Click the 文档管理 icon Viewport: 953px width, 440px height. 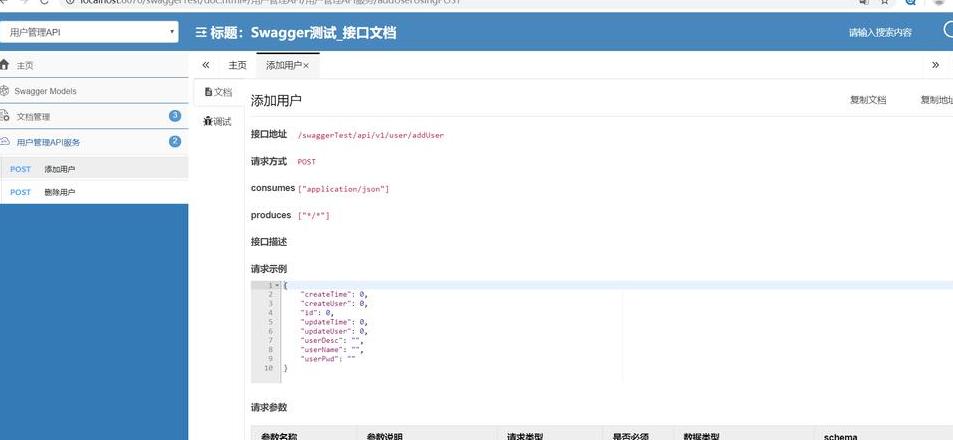coord(5,115)
